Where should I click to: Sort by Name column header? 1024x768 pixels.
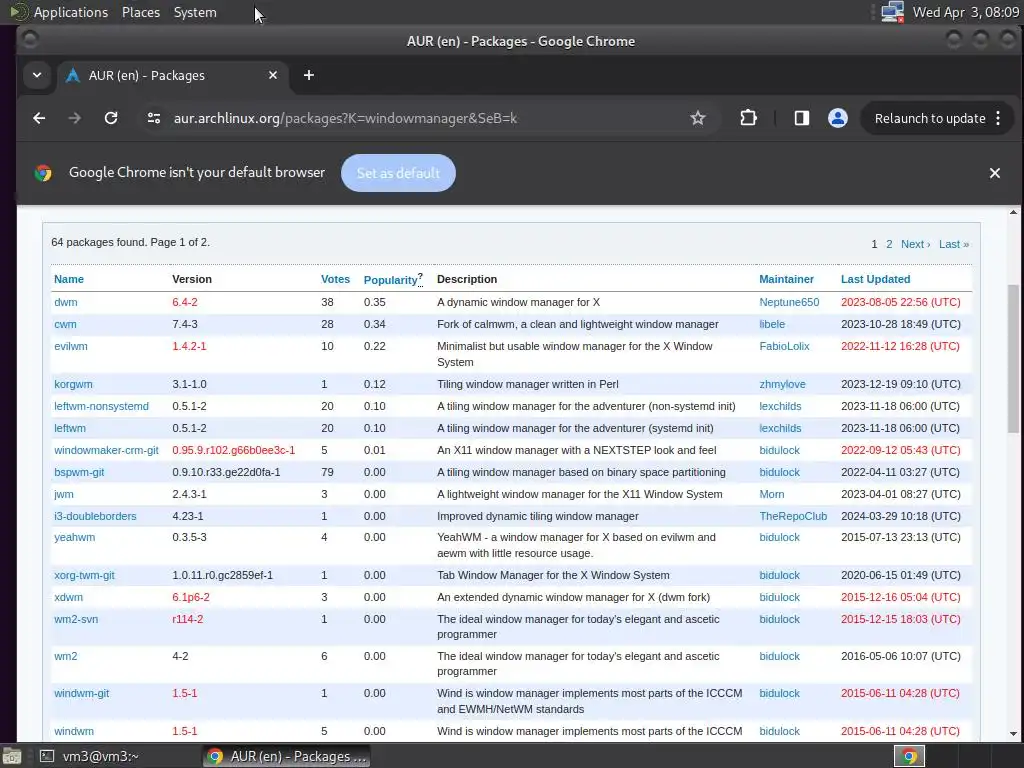point(69,279)
